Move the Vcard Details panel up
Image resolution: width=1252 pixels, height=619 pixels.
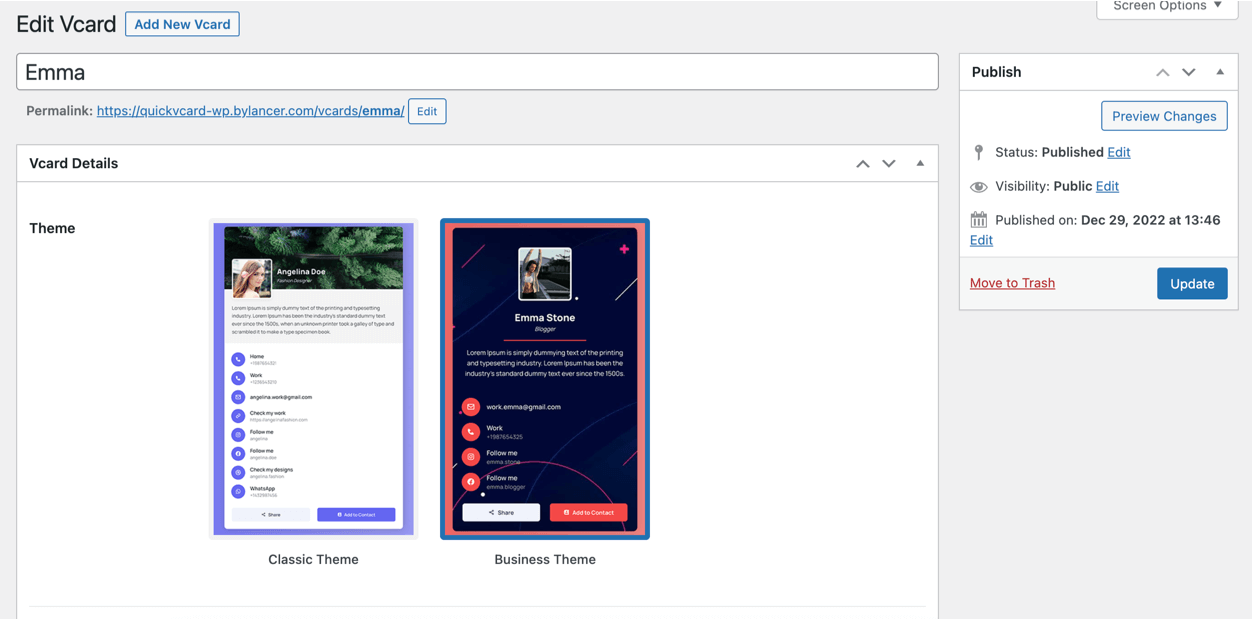pyautogui.click(x=862, y=164)
